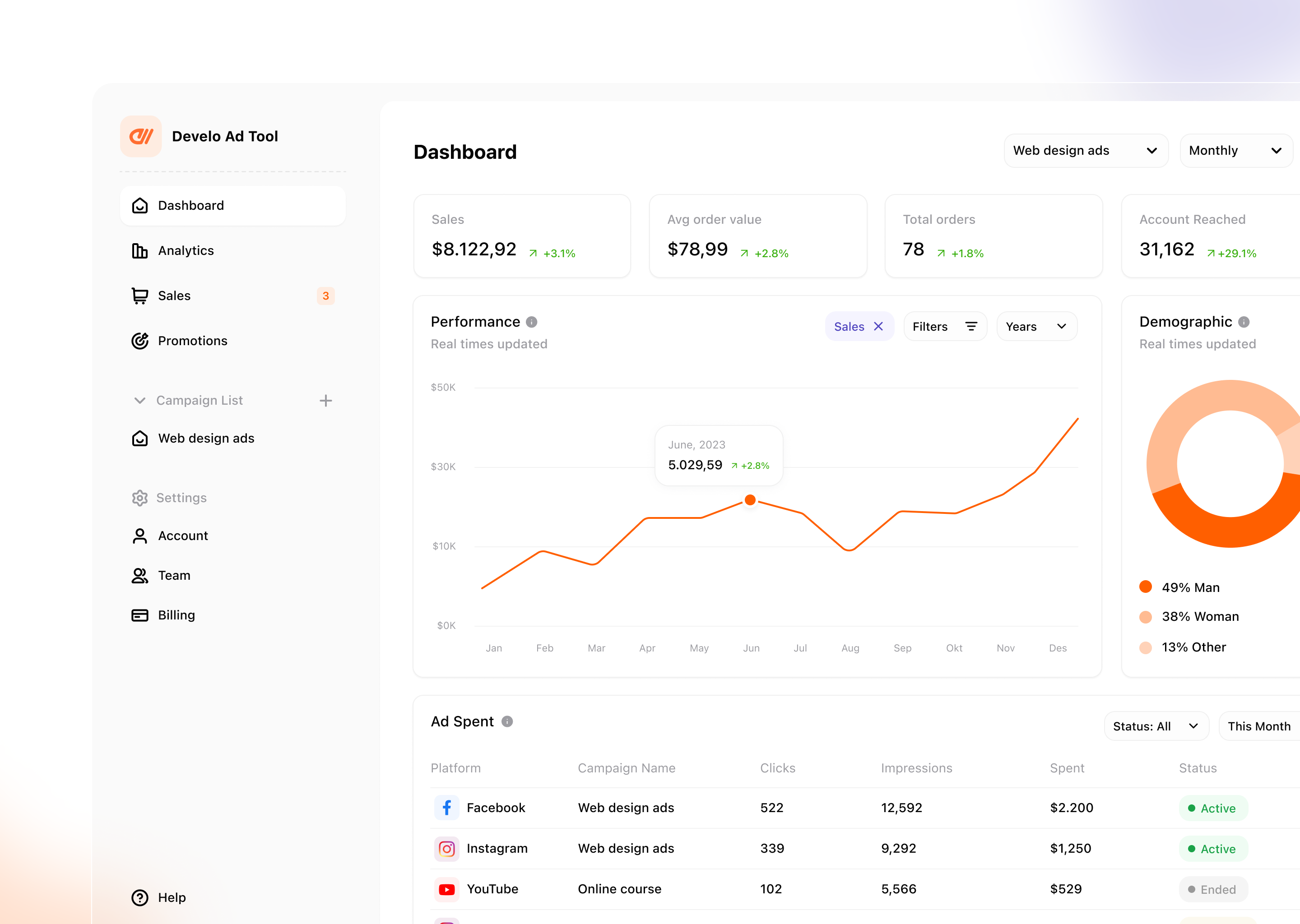Screen dimensions: 1300x924
Task: Click the Team people icon
Action: click(x=139, y=576)
